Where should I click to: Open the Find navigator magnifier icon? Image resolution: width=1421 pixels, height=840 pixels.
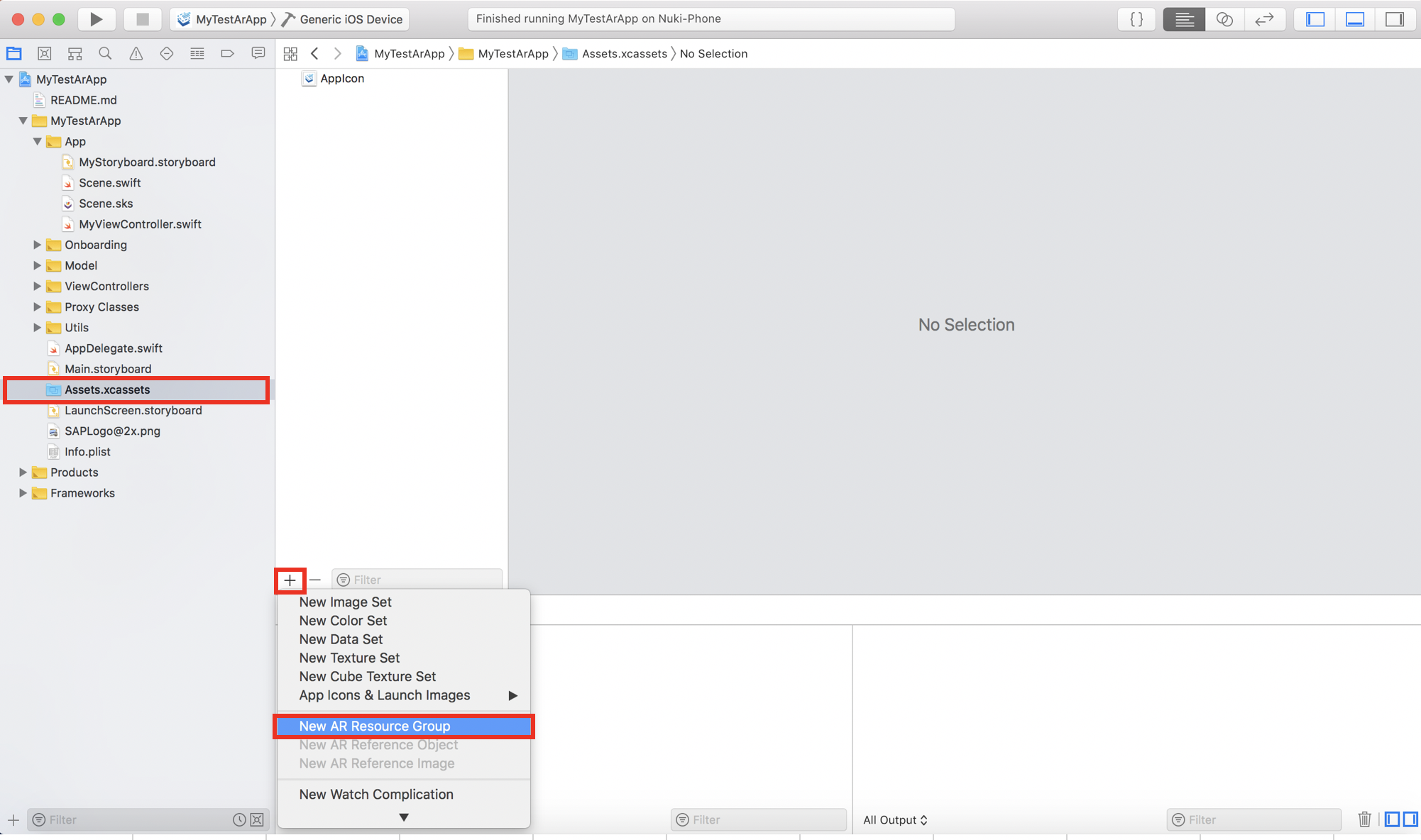point(105,54)
